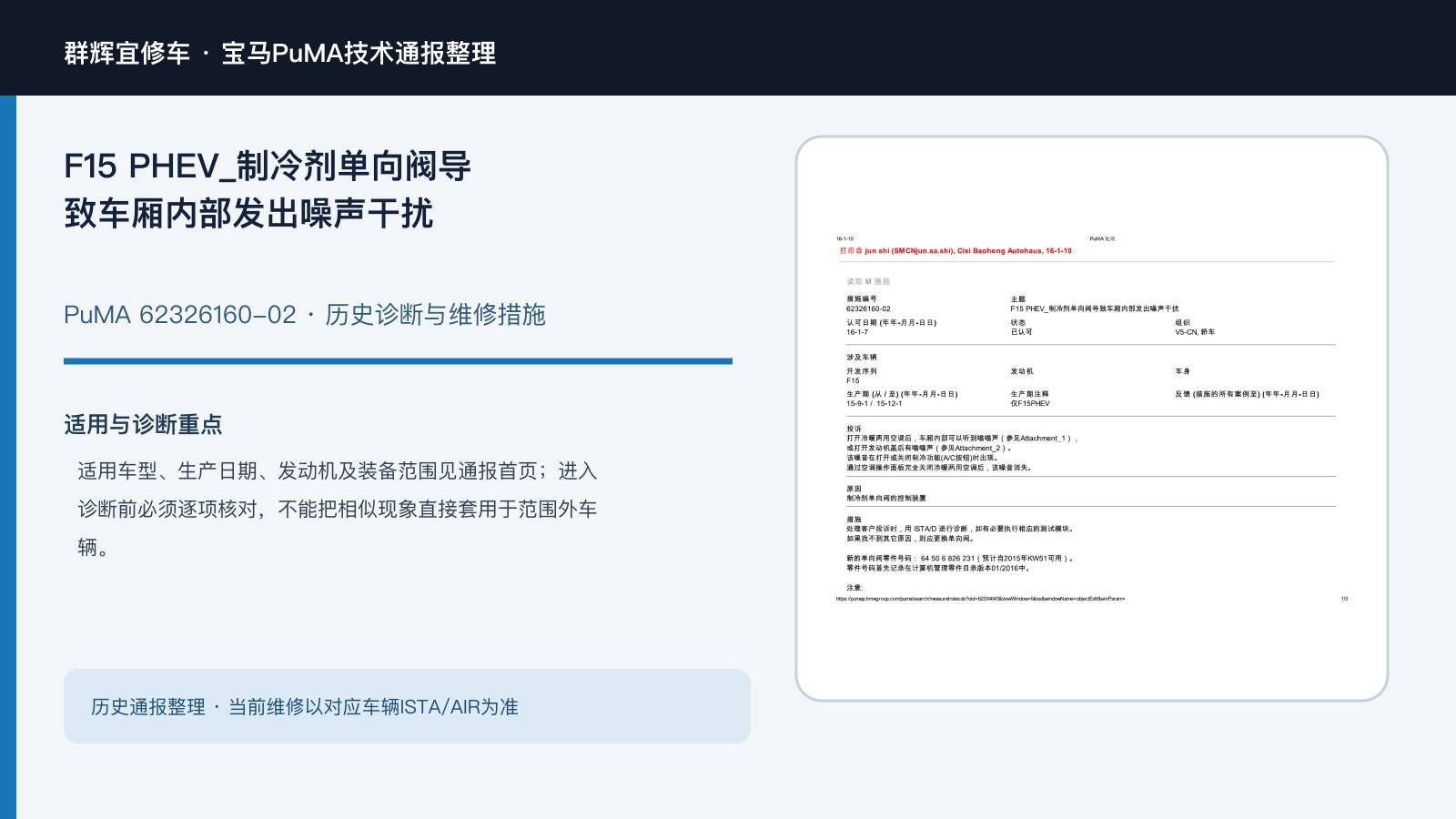Click the paragraph starting with 适用车型、生产日期
Image resolution: width=1456 pixels, height=819 pixels.
(x=338, y=509)
